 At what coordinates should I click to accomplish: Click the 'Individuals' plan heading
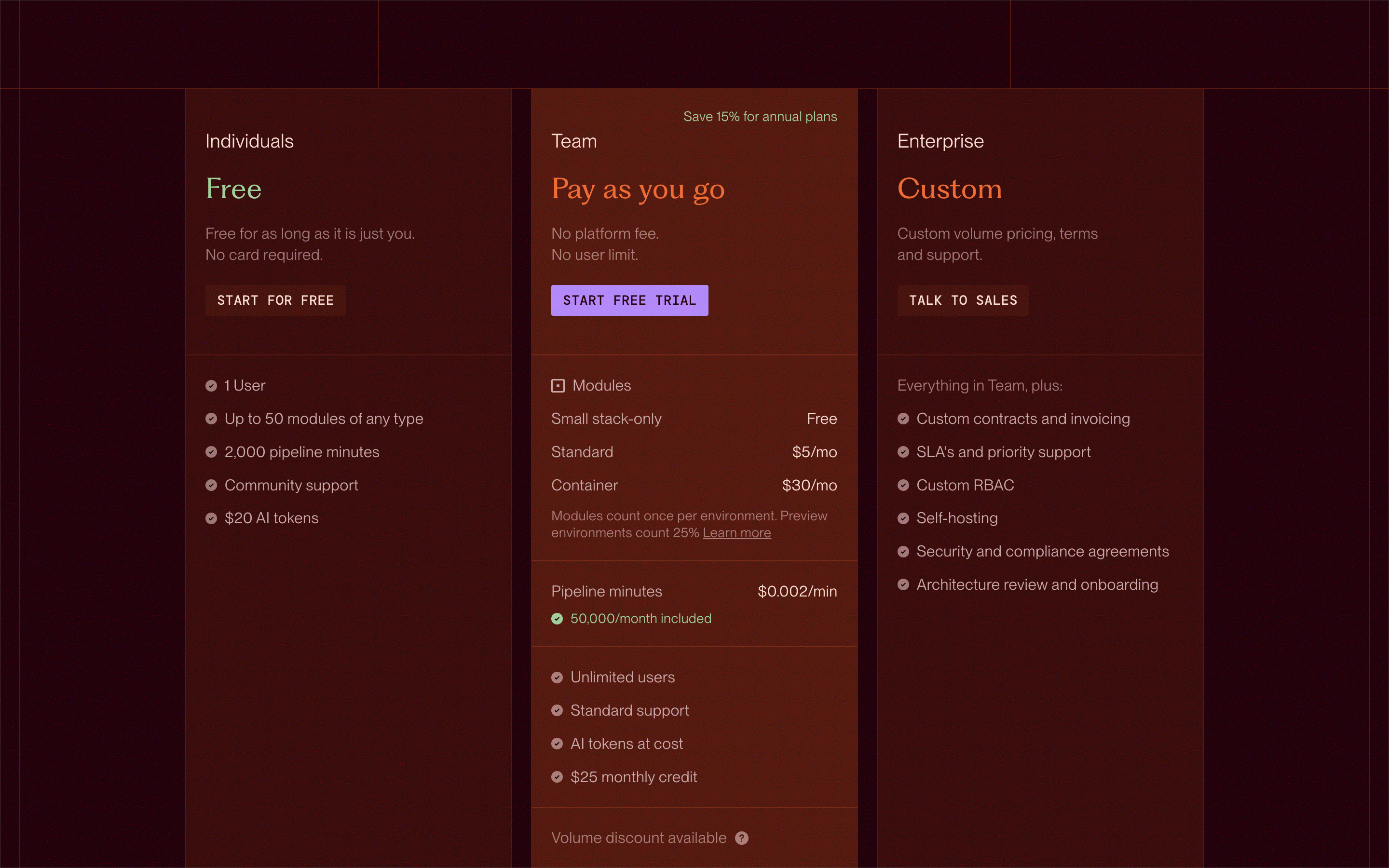(x=250, y=141)
